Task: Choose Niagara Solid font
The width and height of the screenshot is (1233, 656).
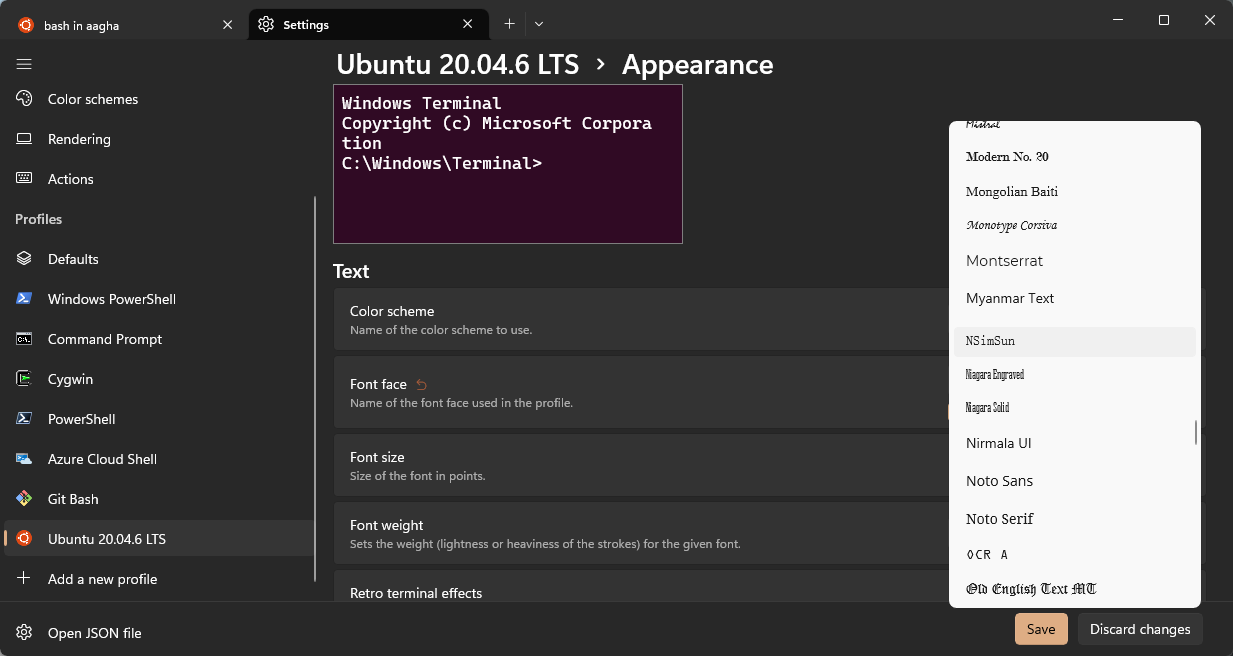Action: point(1075,407)
